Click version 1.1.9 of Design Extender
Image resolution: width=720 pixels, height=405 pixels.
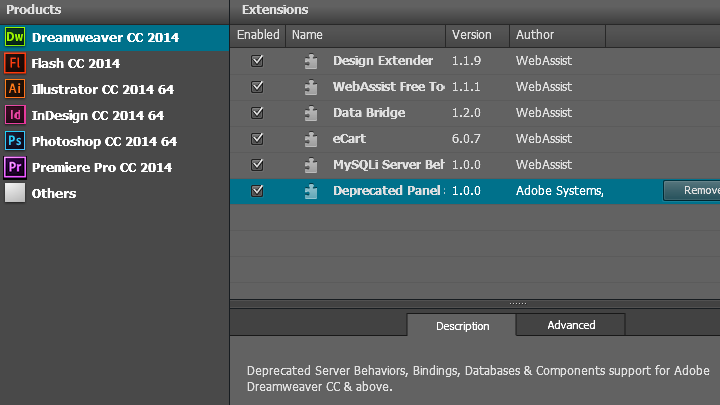pyautogui.click(x=466, y=61)
